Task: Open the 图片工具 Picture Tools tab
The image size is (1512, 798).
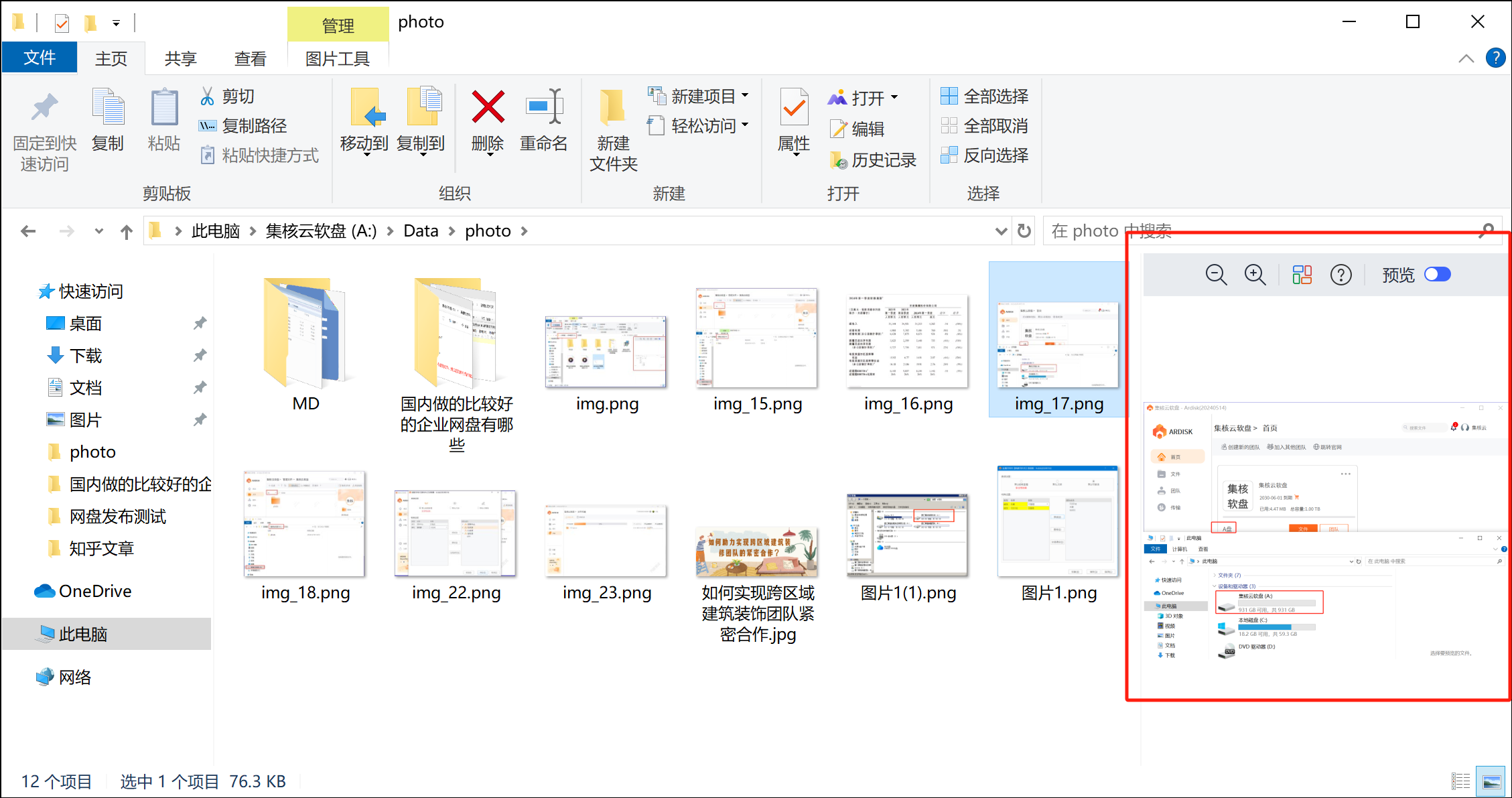Action: (x=338, y=58)
